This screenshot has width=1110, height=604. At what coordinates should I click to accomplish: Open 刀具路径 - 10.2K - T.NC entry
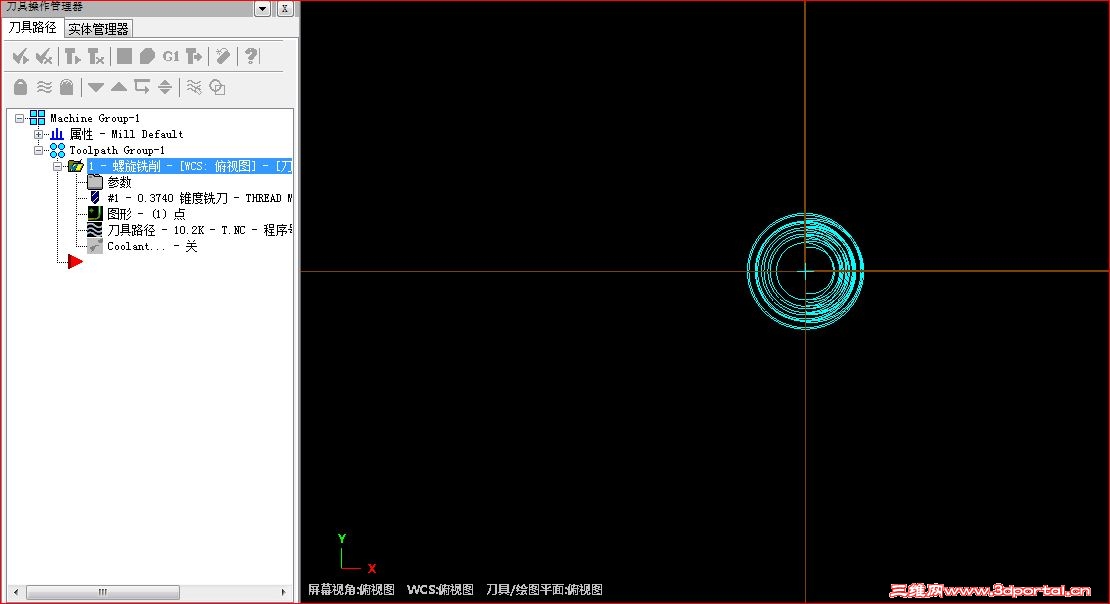pos(200,230)
